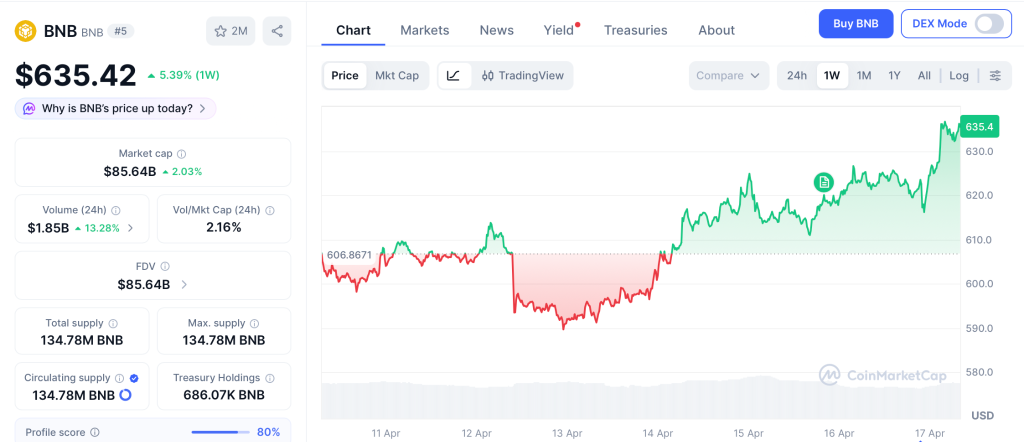Viewport: 1024px width, 442px height.
Task: Click the green news event marker on chart
Action: tap(823, 181)
